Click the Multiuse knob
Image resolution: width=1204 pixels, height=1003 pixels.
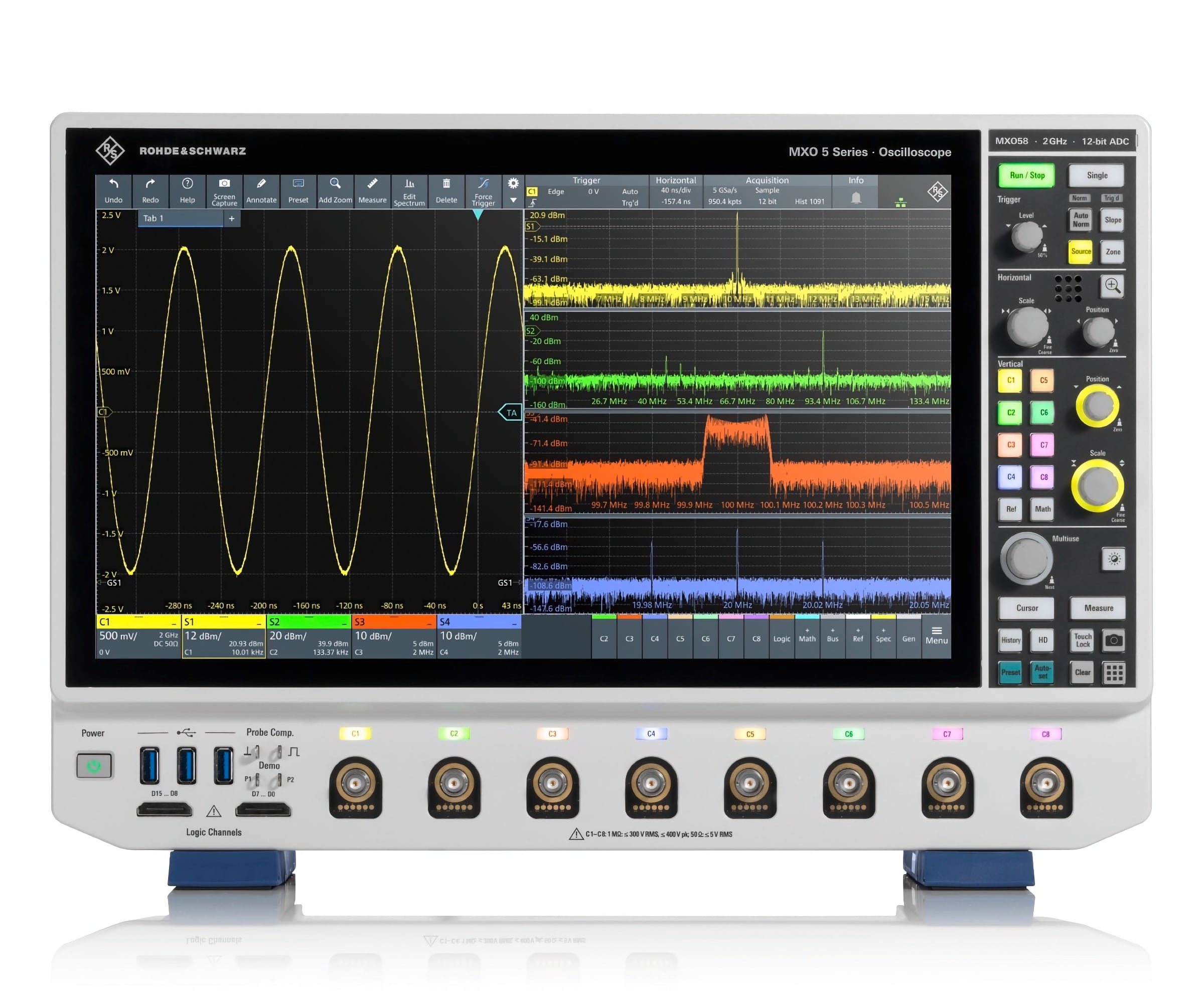point(1026,559)
